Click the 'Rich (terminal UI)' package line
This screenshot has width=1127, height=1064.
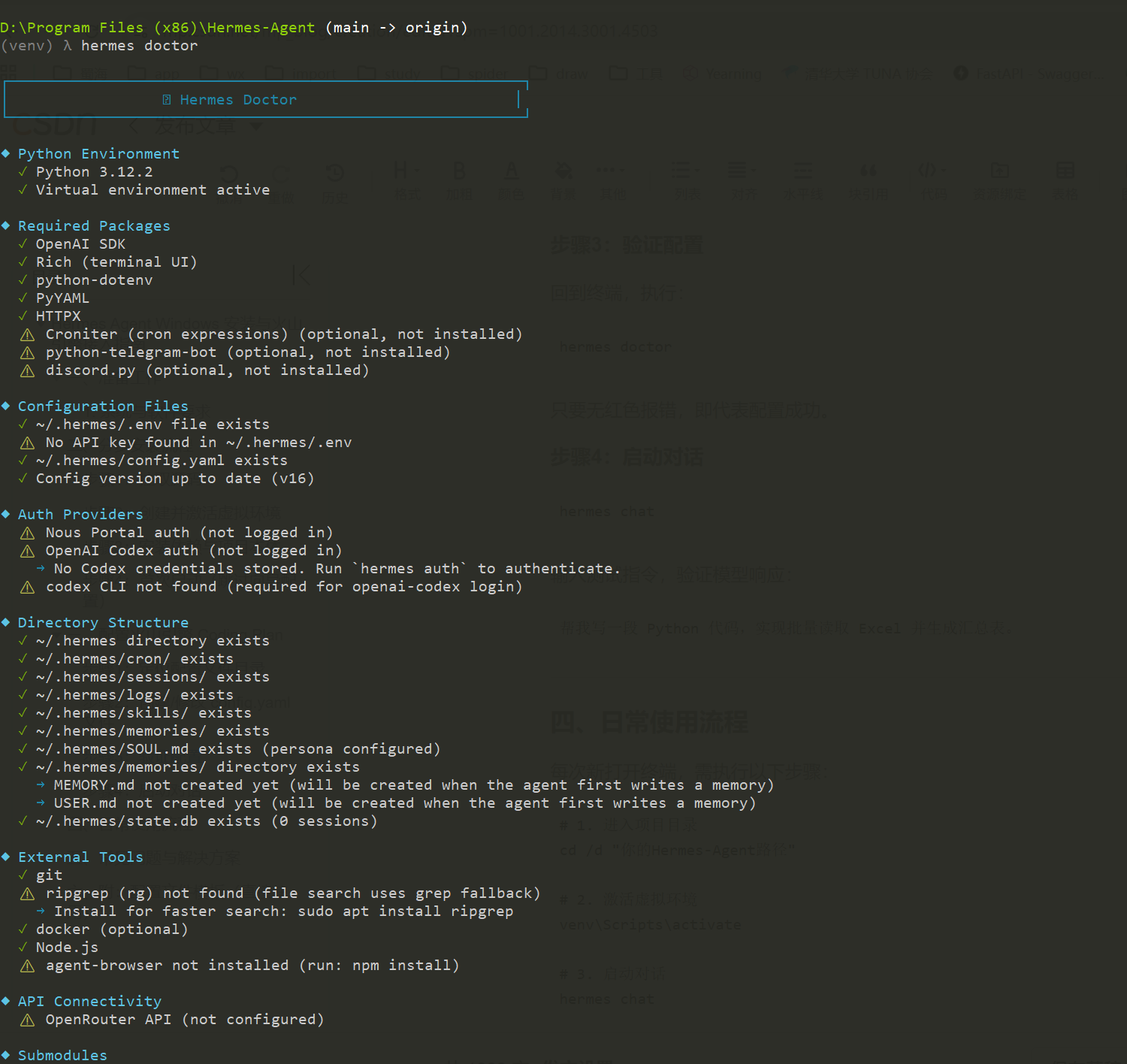116,262
